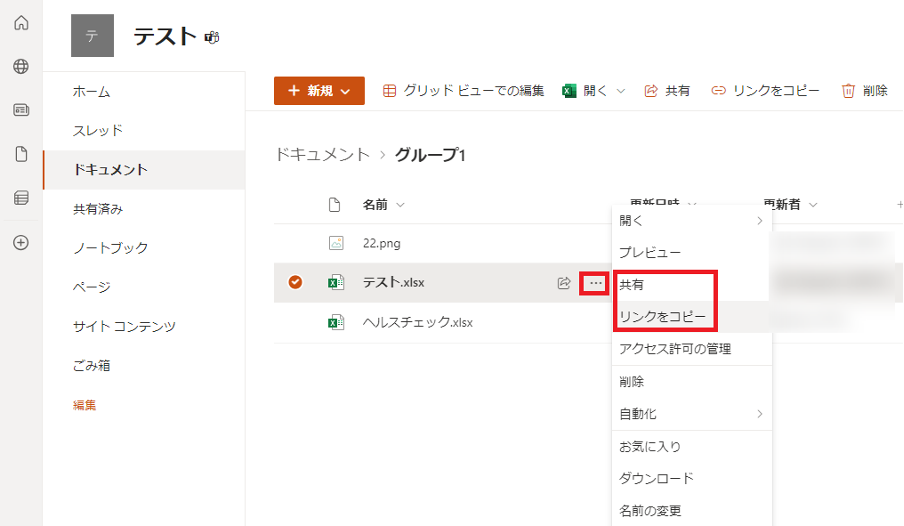This screenshot has height=526, width=904.
Task: Go to ドキュメント breadcrumb
Action: tap(322, 155)
